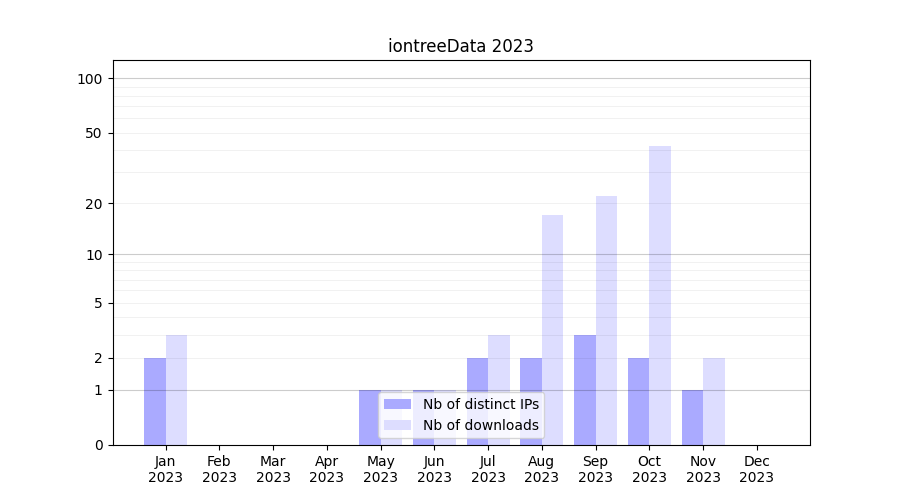Select the 'Apr 2023' x-axis label
Screen dimensions: 900x500
click(x=327, y=469)
